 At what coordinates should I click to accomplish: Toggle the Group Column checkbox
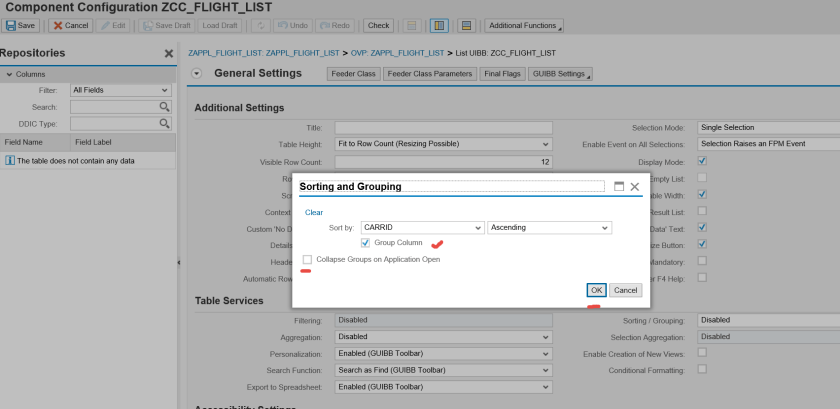(365, 243)
